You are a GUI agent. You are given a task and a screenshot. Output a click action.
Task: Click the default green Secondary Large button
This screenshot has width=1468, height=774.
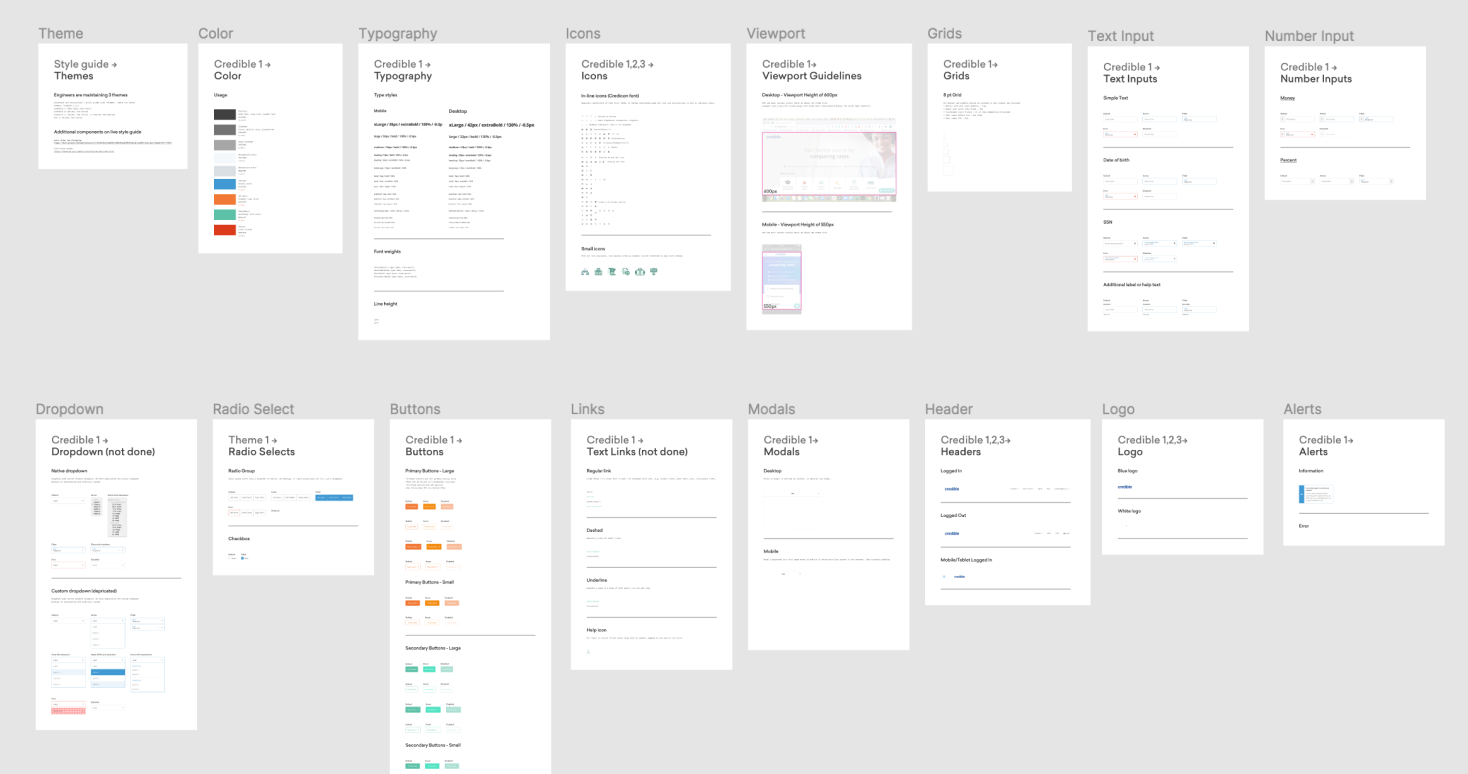pyautogui.click(x=412, y=670)
